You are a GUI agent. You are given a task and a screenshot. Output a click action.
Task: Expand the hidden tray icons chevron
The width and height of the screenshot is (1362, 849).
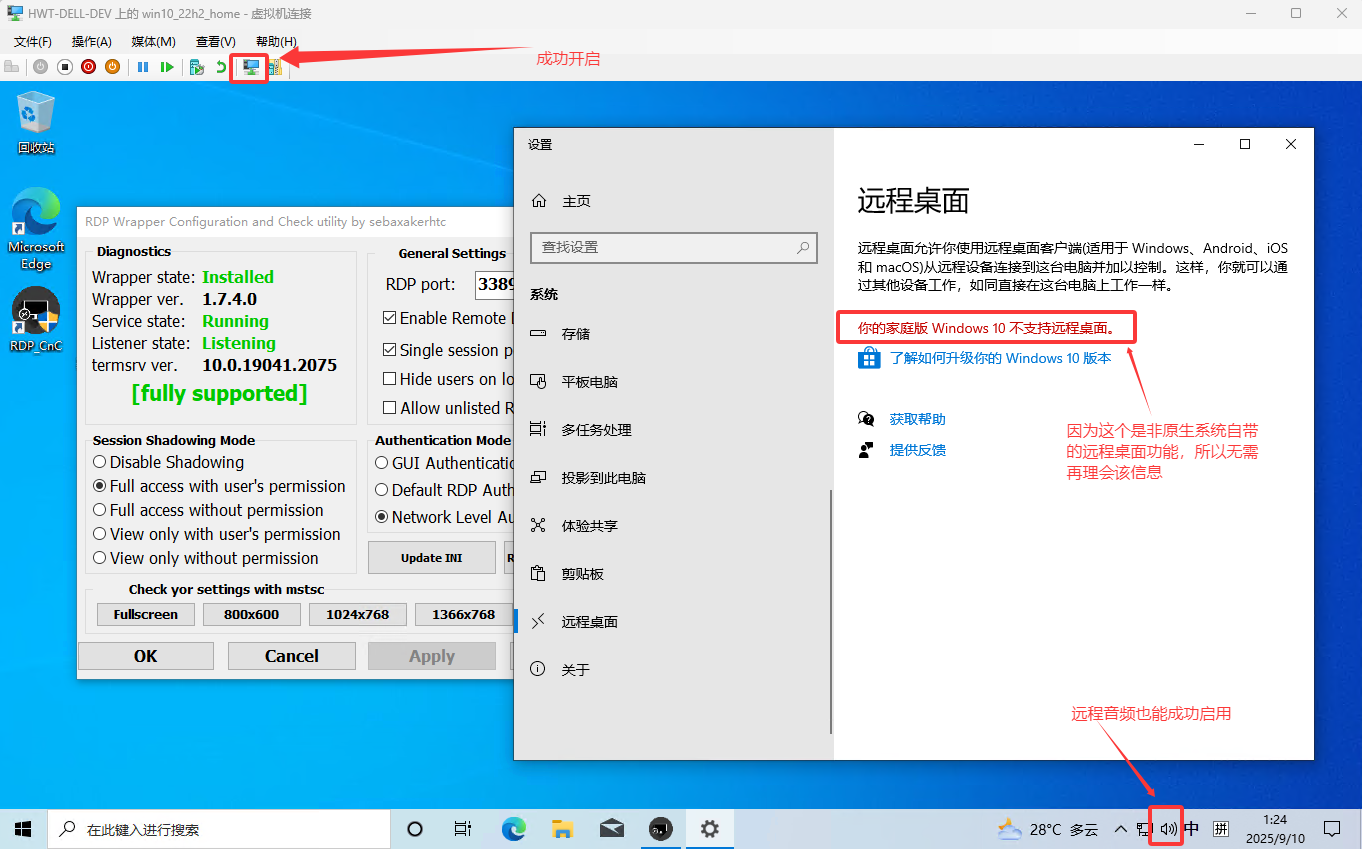pos(1120,829)
